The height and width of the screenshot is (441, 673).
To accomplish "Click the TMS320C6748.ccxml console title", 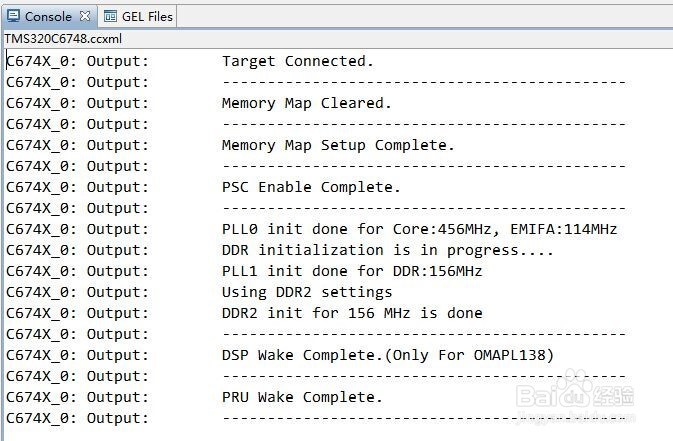I will point(63,38).
